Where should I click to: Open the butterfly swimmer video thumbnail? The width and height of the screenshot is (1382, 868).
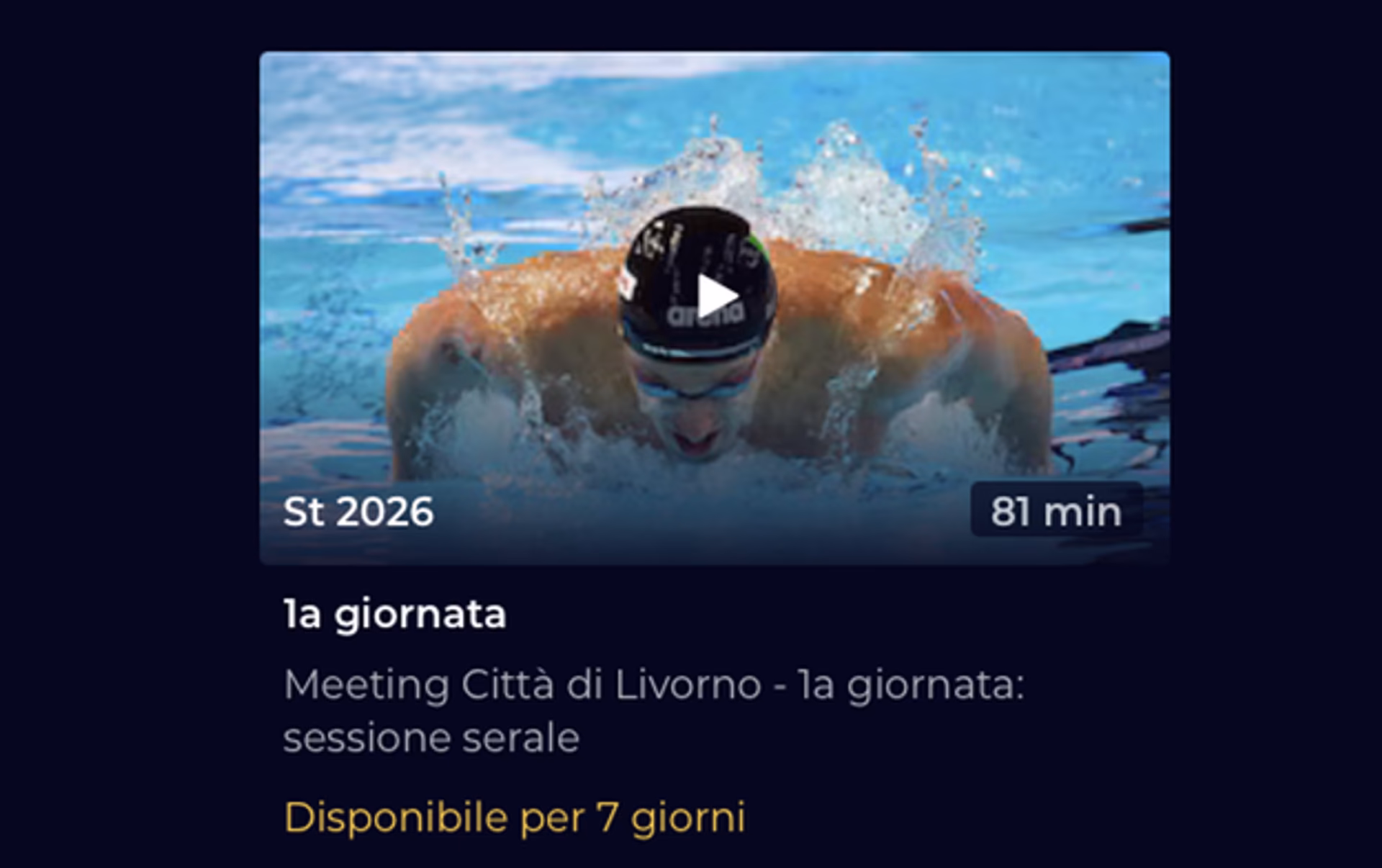[714, 308]
